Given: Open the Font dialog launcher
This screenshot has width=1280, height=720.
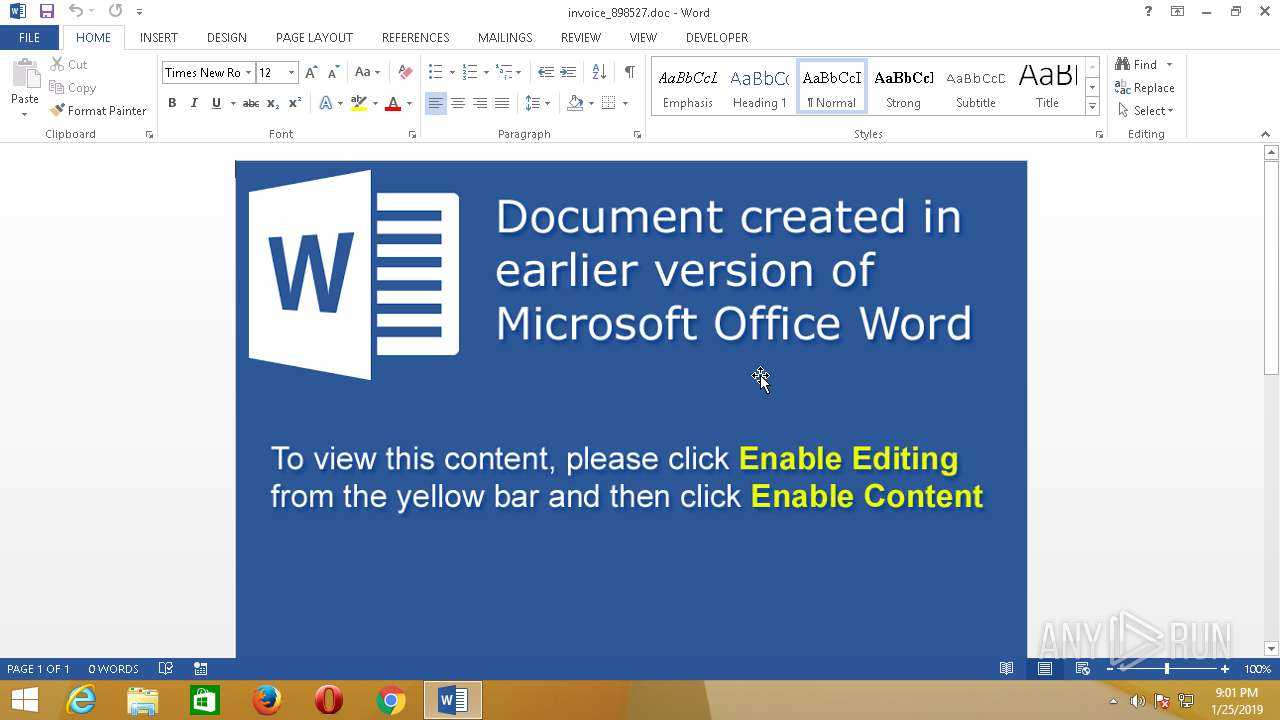Looking at the screenshot, I should [x=412, y=134].
